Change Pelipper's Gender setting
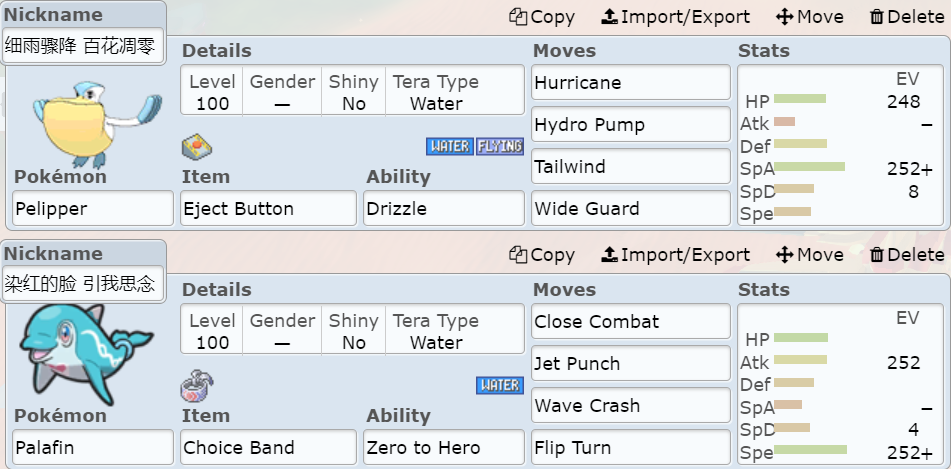 (x=282, y=92)
